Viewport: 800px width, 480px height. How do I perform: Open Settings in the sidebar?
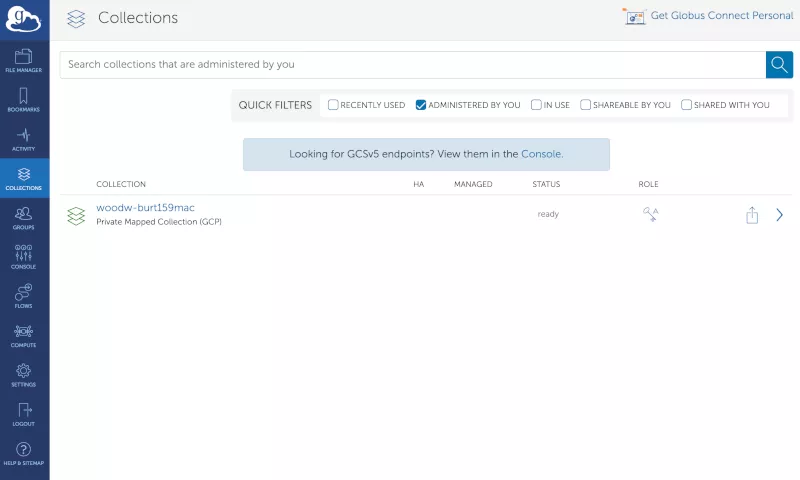tap(23, 375)
